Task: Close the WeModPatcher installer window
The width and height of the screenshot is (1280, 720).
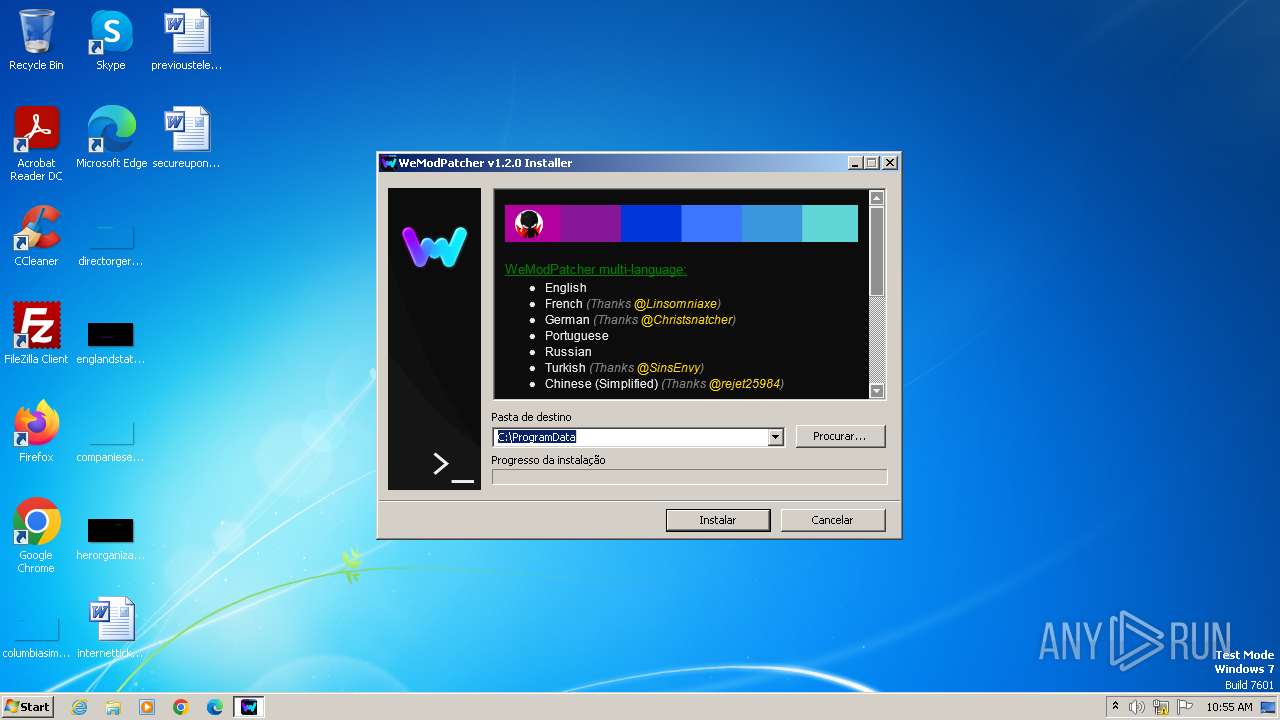Action: [890, 163]
